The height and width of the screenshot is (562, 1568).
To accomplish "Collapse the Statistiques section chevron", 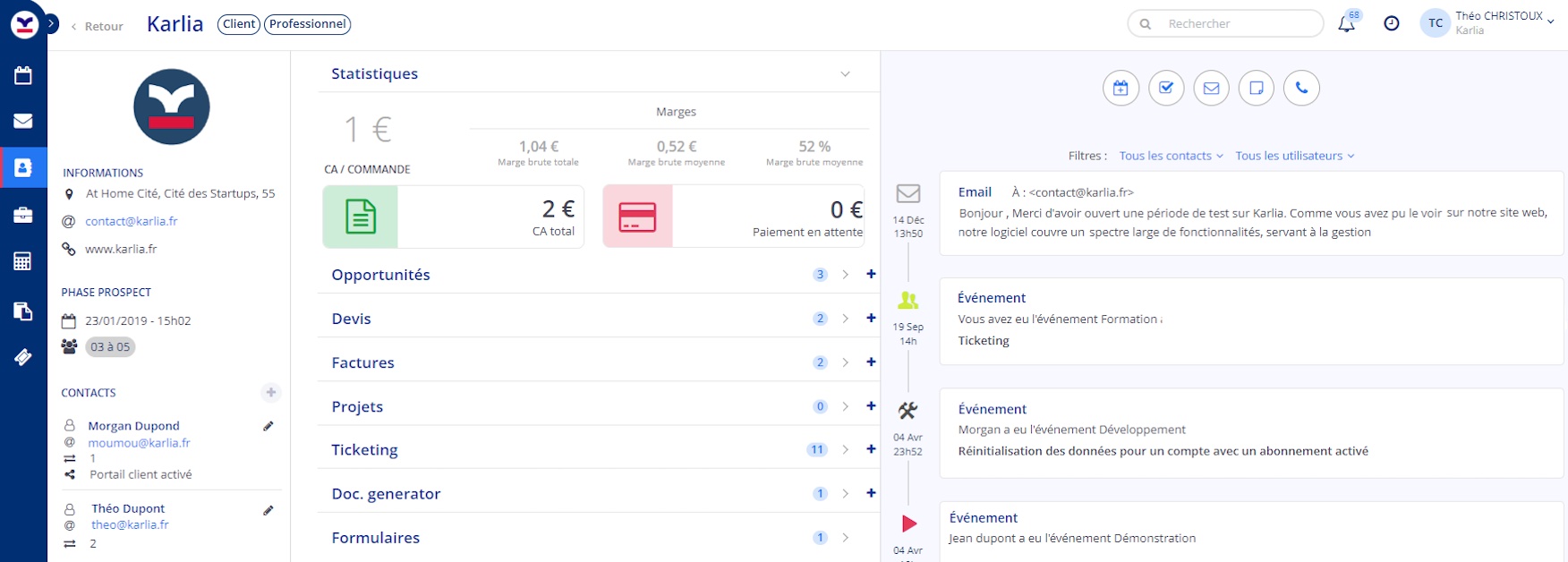I will pyautogui.click(x=845, y=74).
